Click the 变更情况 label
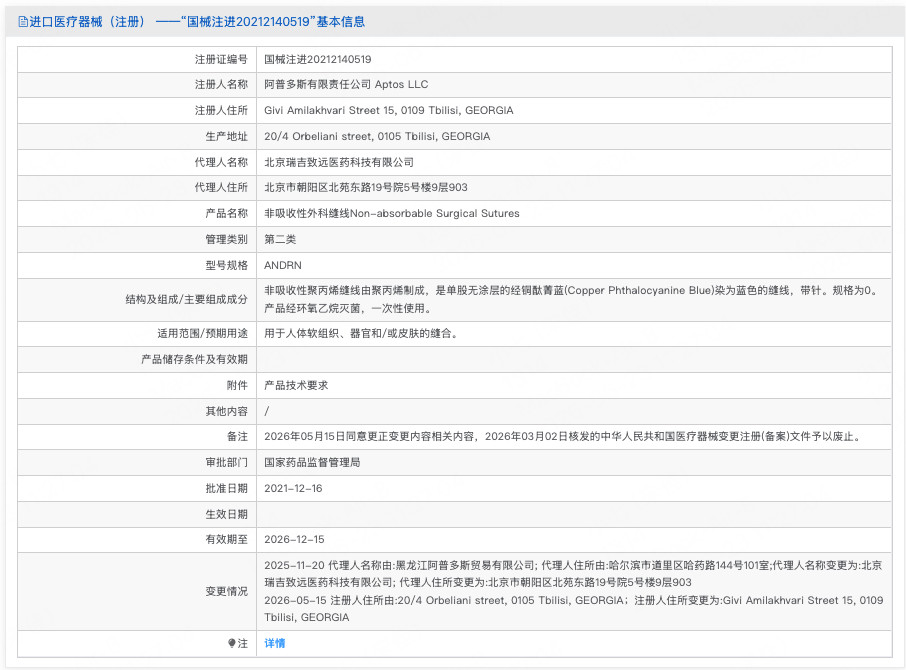Screen dimensions: 906x670 [226, 591]
